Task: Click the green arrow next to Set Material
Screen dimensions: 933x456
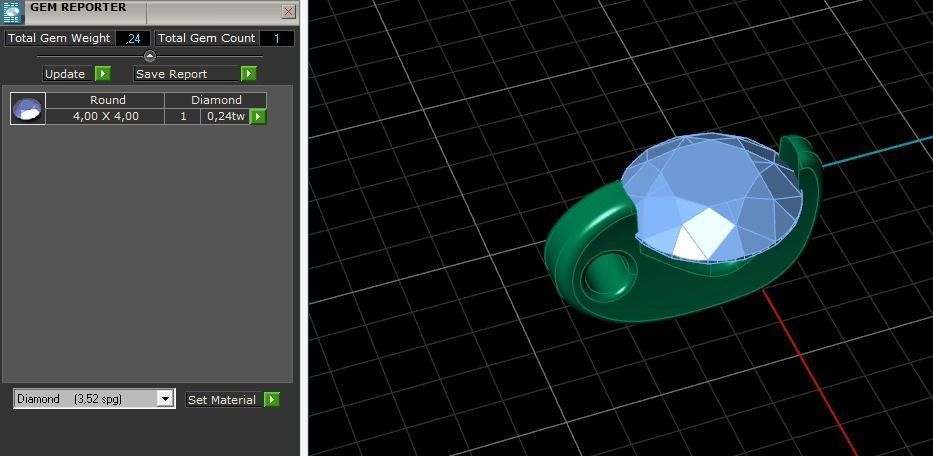Action: pos(271,399)
